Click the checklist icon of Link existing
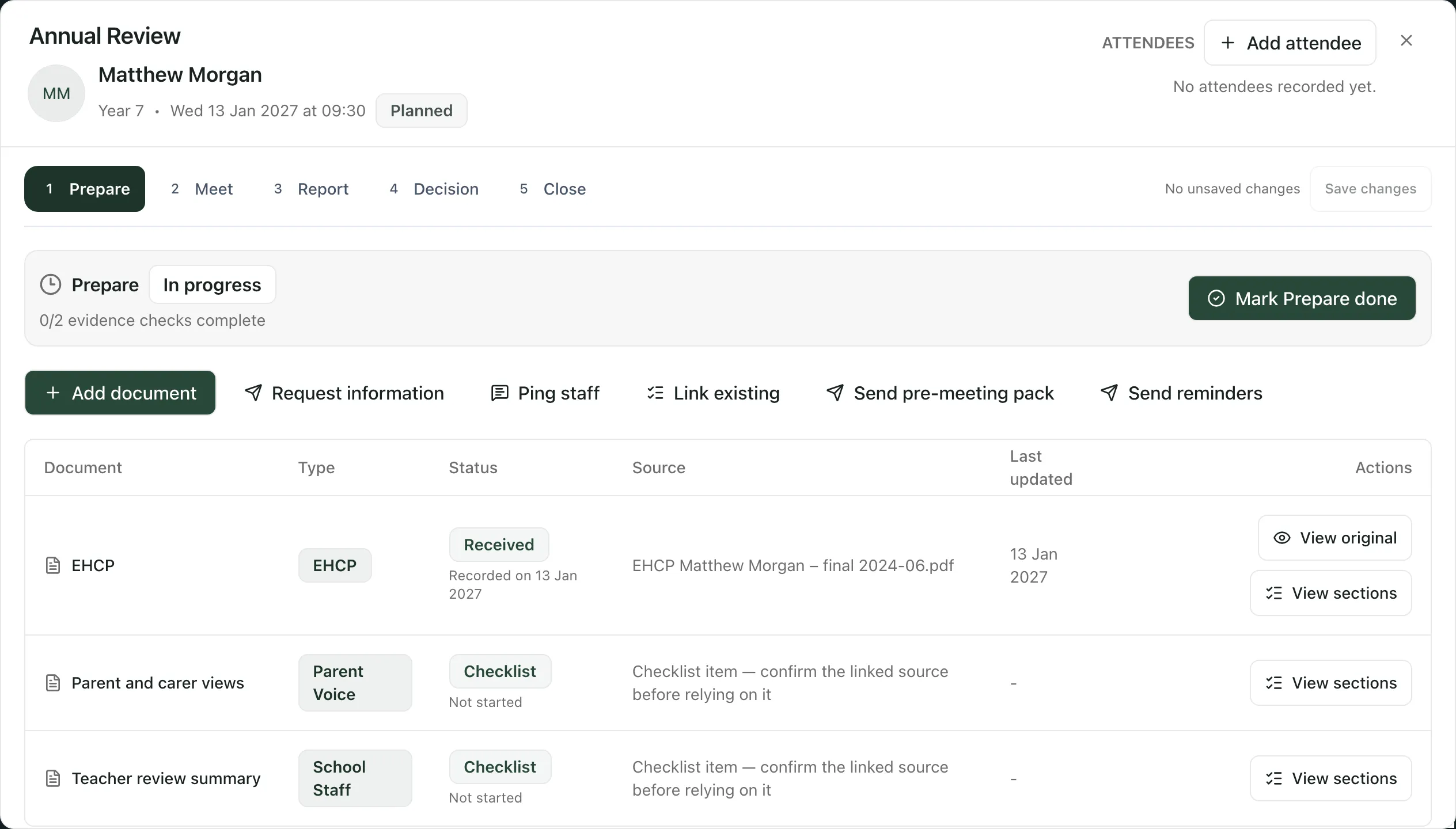Viewport: 1456px width, 829px height. coord(655,393)
